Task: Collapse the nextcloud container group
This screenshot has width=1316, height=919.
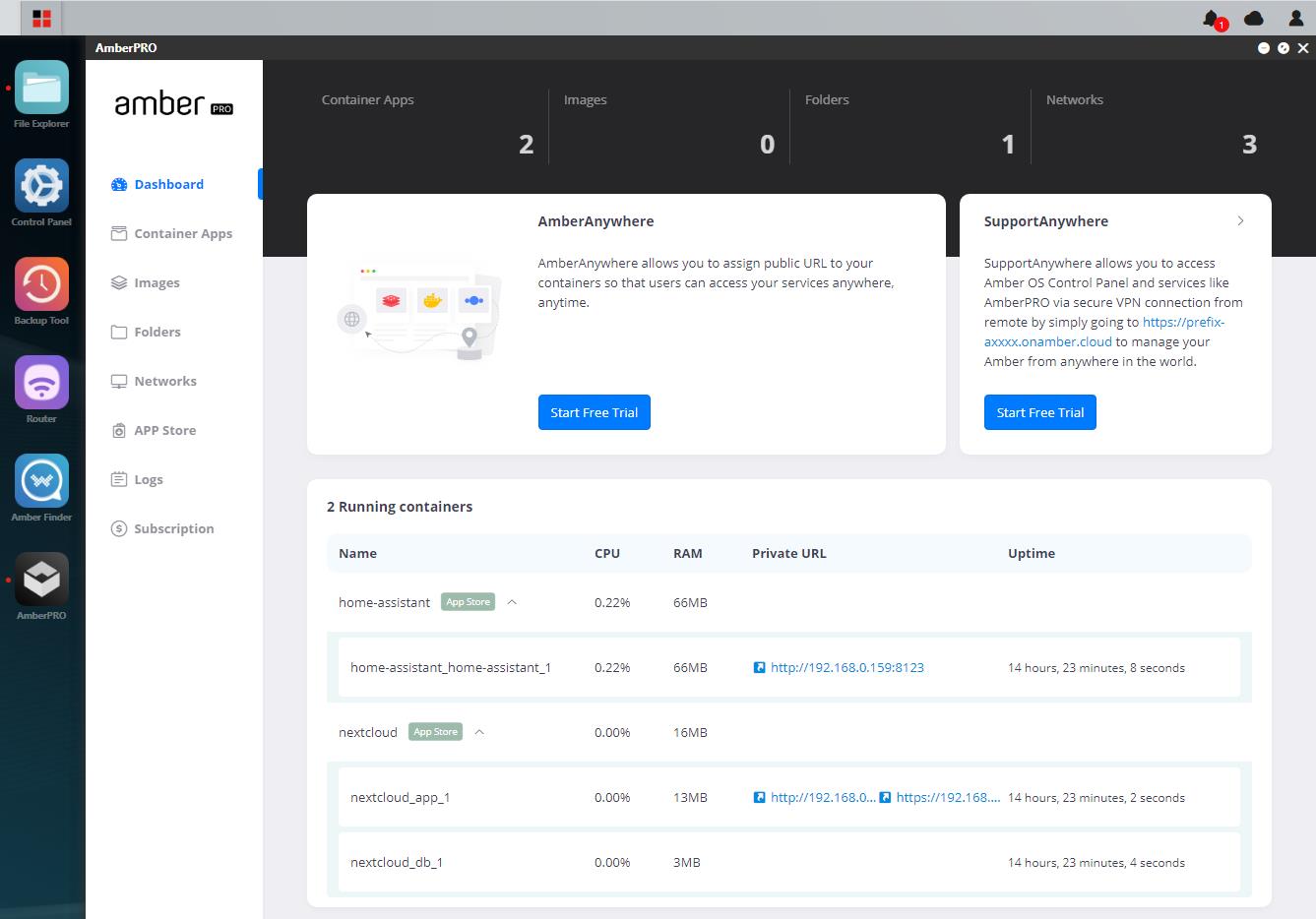Action: point(479,732)
